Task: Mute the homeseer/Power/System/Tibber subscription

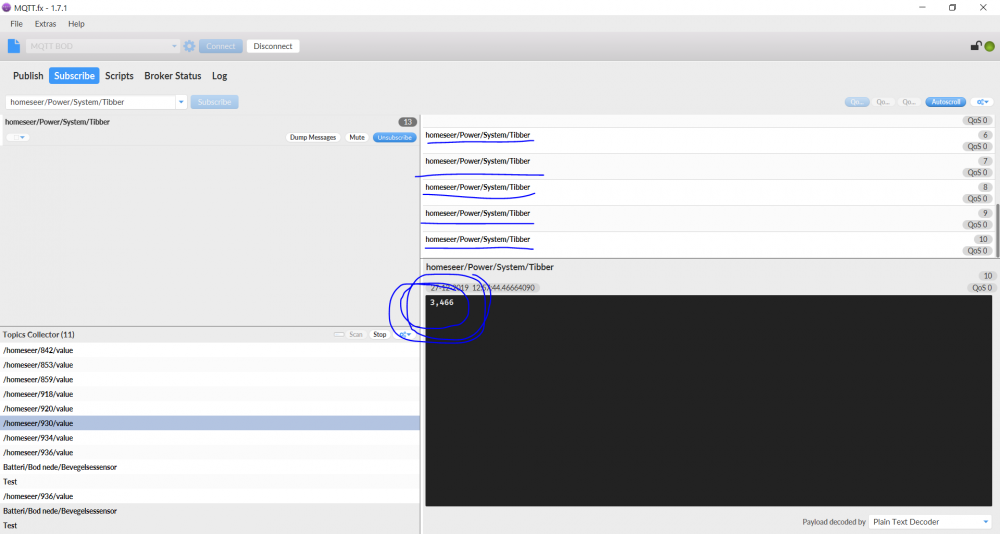Action: pos(356,137)
